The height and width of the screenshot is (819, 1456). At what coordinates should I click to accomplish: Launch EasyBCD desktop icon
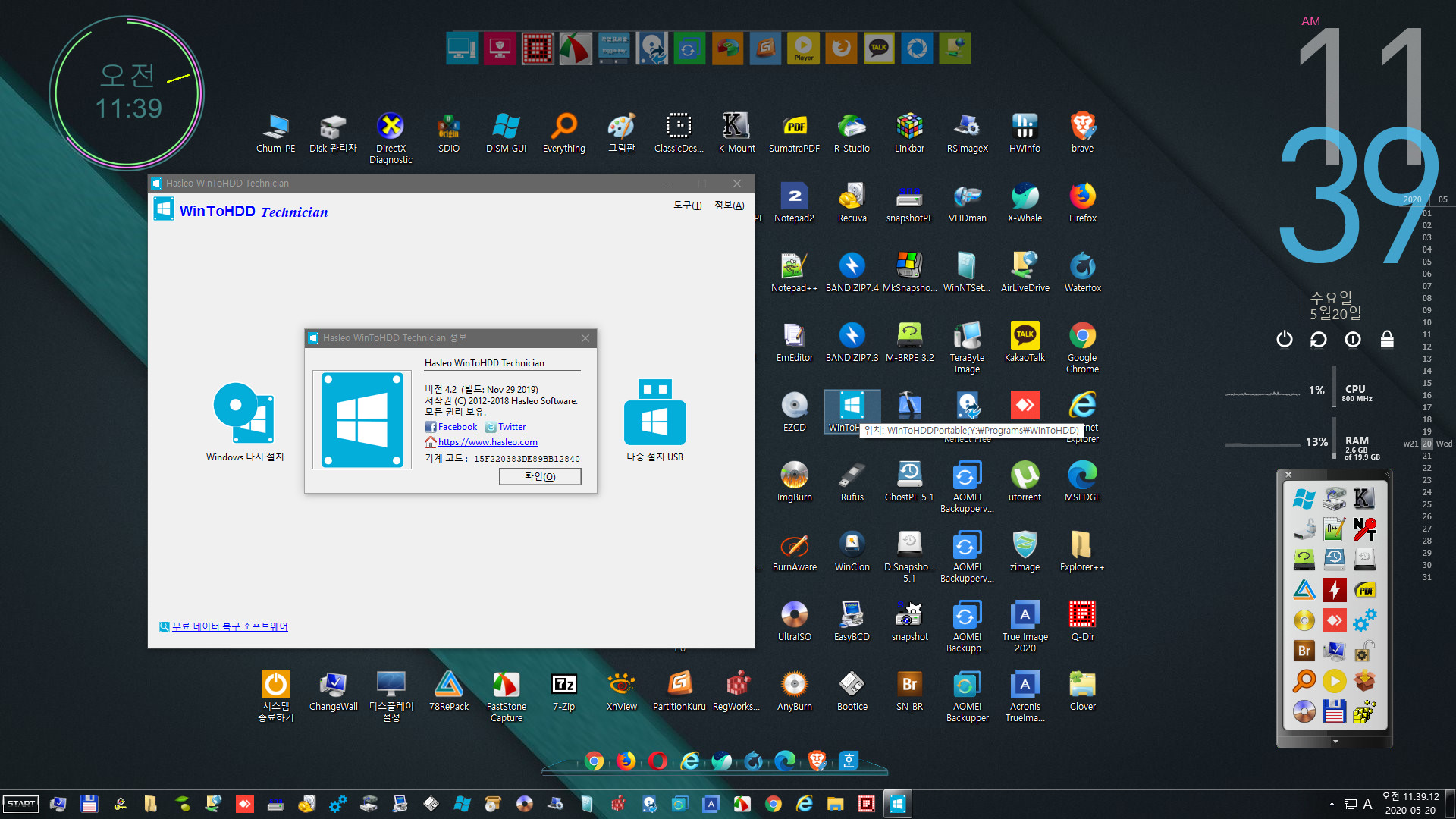852,621
